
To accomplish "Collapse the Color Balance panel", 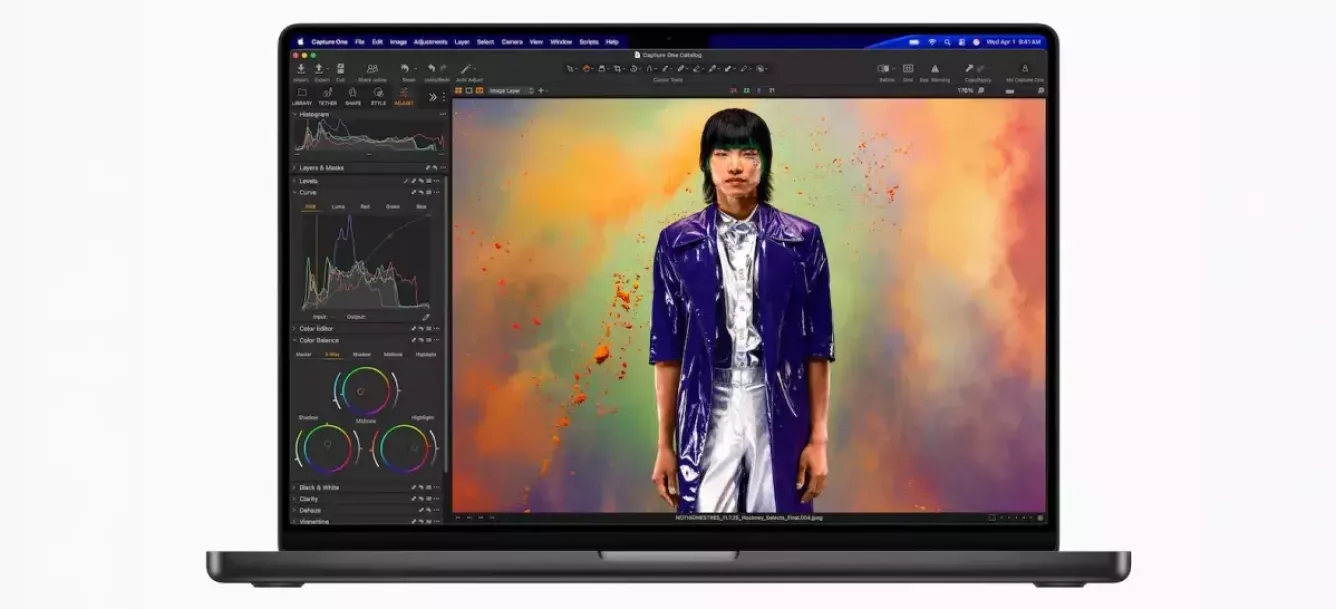I will click(x=295, y=340).
